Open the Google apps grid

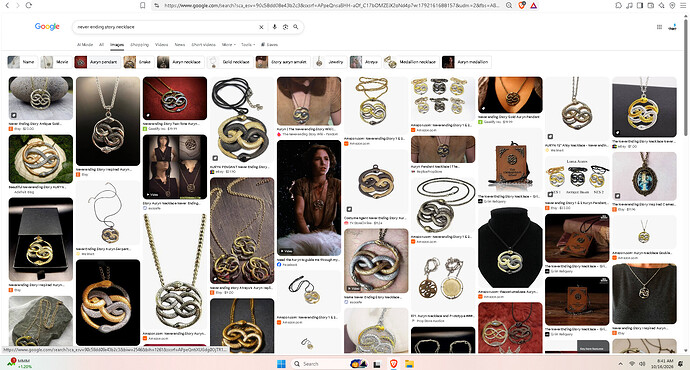pos(659,27)
